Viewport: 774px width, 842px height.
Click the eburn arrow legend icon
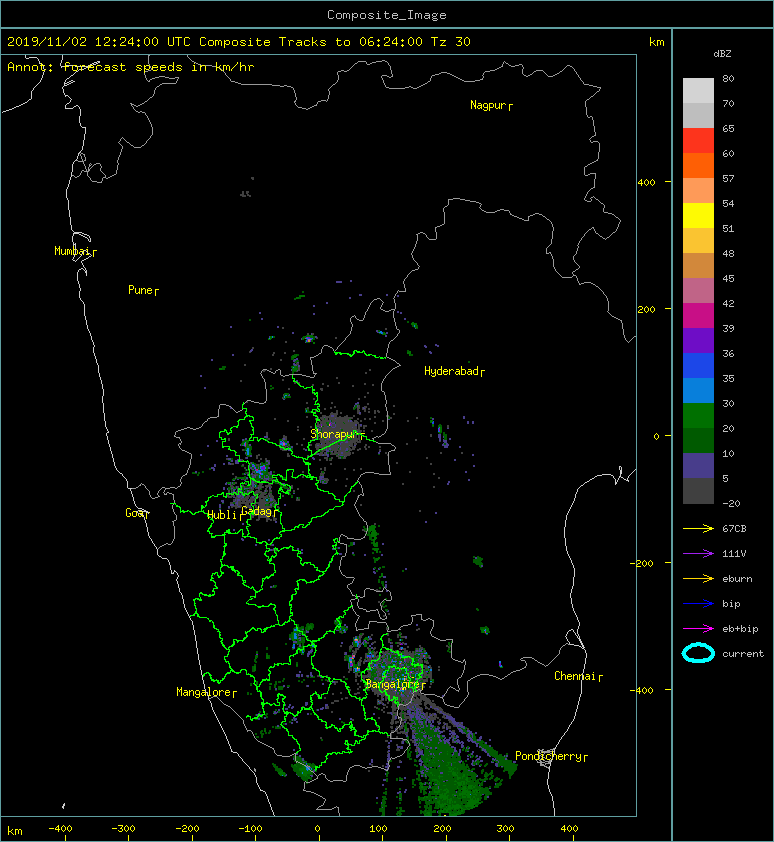click(x=698, y=579)
